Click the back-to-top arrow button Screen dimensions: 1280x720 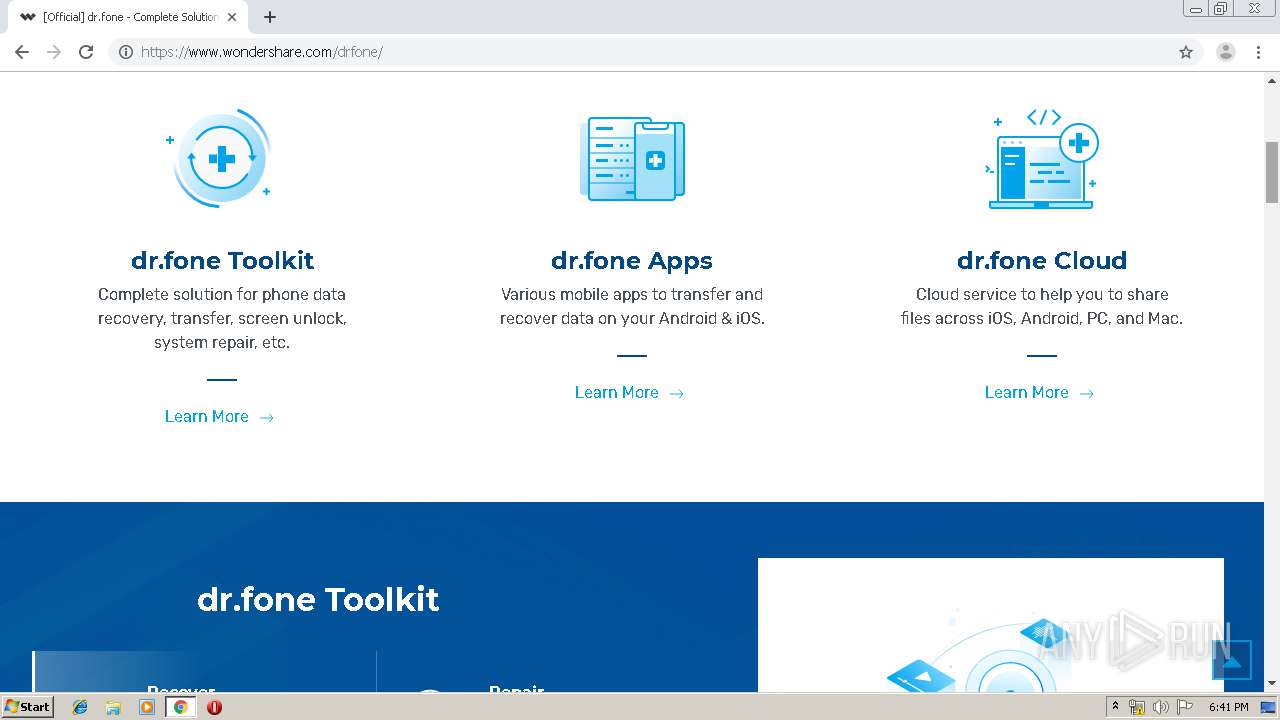click(x=1231, y=660)
